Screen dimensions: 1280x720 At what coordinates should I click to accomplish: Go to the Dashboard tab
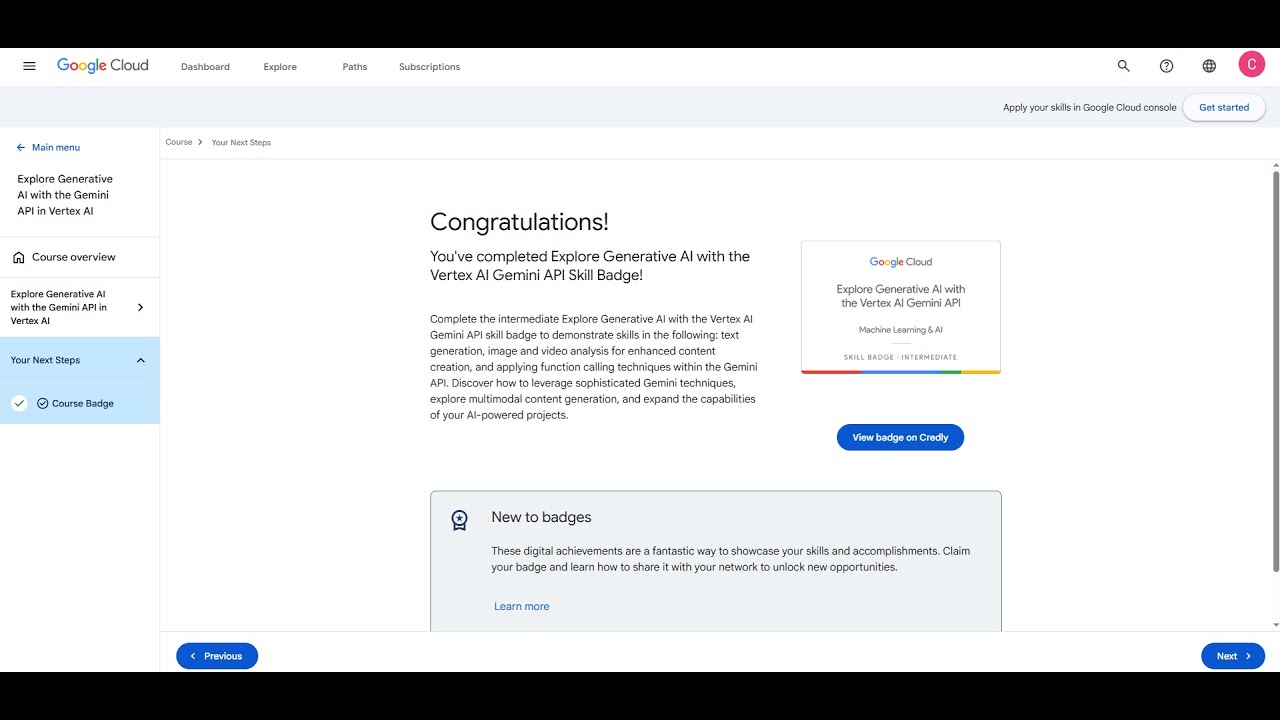tap(205, 67)
